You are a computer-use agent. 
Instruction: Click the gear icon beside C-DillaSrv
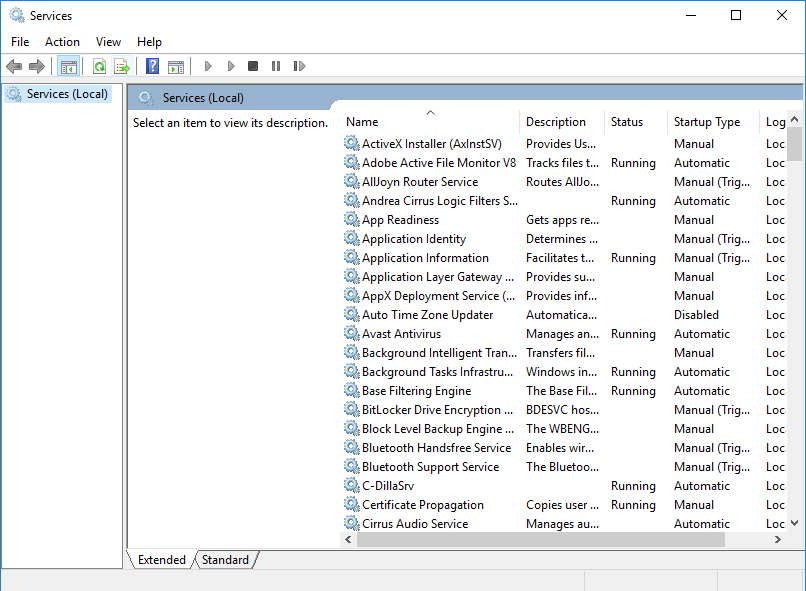[352, 486]
